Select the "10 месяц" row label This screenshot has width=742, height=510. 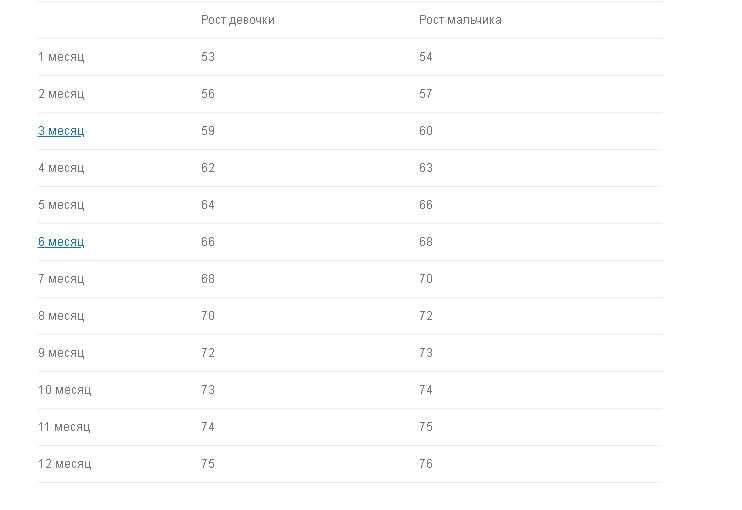pyautogui.click(x=65, y=390)
